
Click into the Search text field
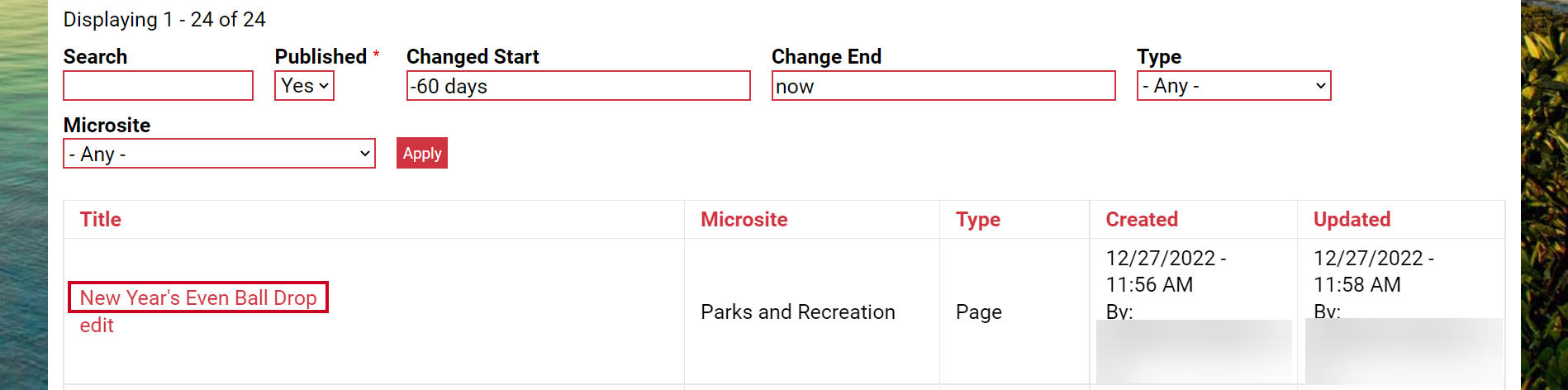[x=158, y=86]
